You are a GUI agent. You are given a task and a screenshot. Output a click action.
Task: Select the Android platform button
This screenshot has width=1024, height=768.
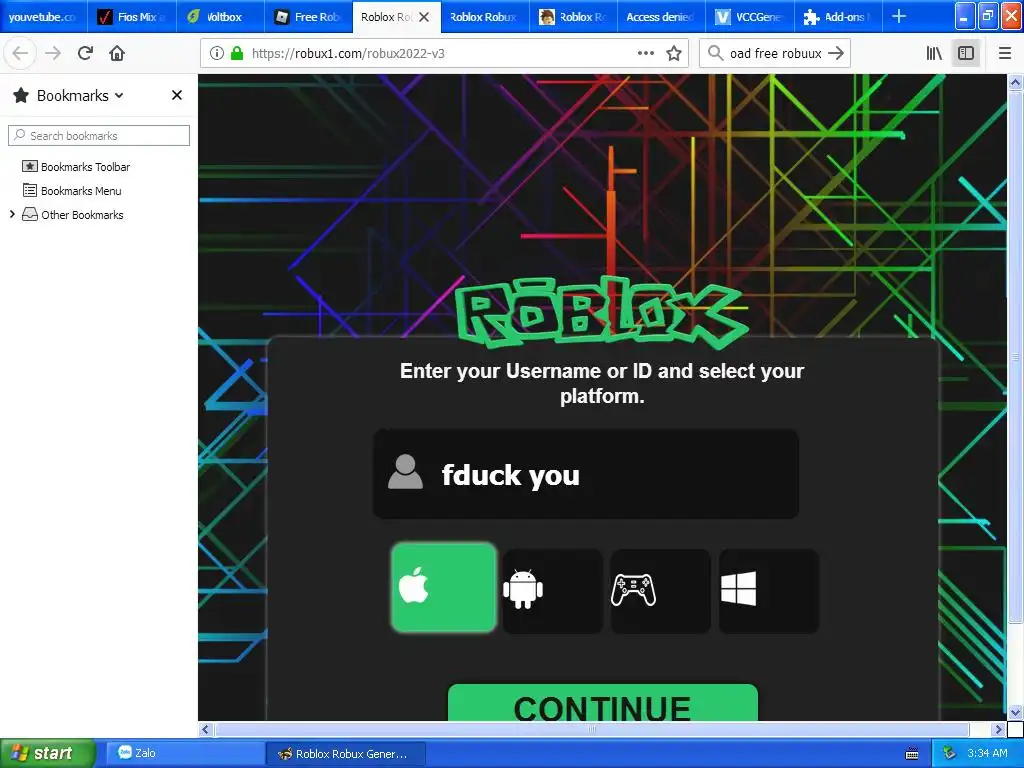click(x=552, y=591)
